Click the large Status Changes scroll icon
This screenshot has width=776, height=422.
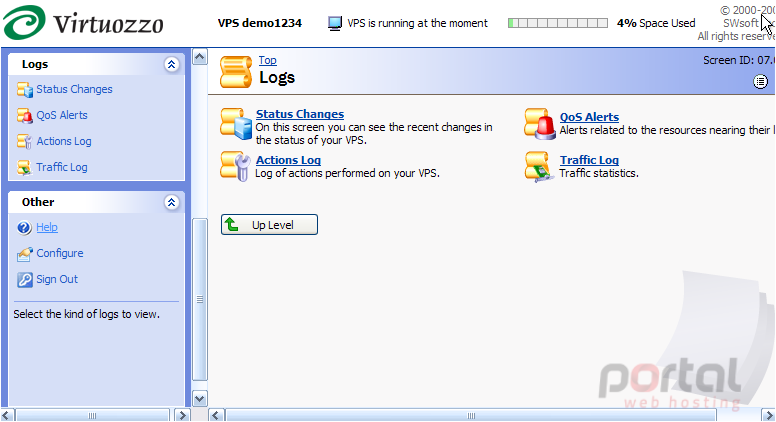pyautogui.click(x=236, y=124)
